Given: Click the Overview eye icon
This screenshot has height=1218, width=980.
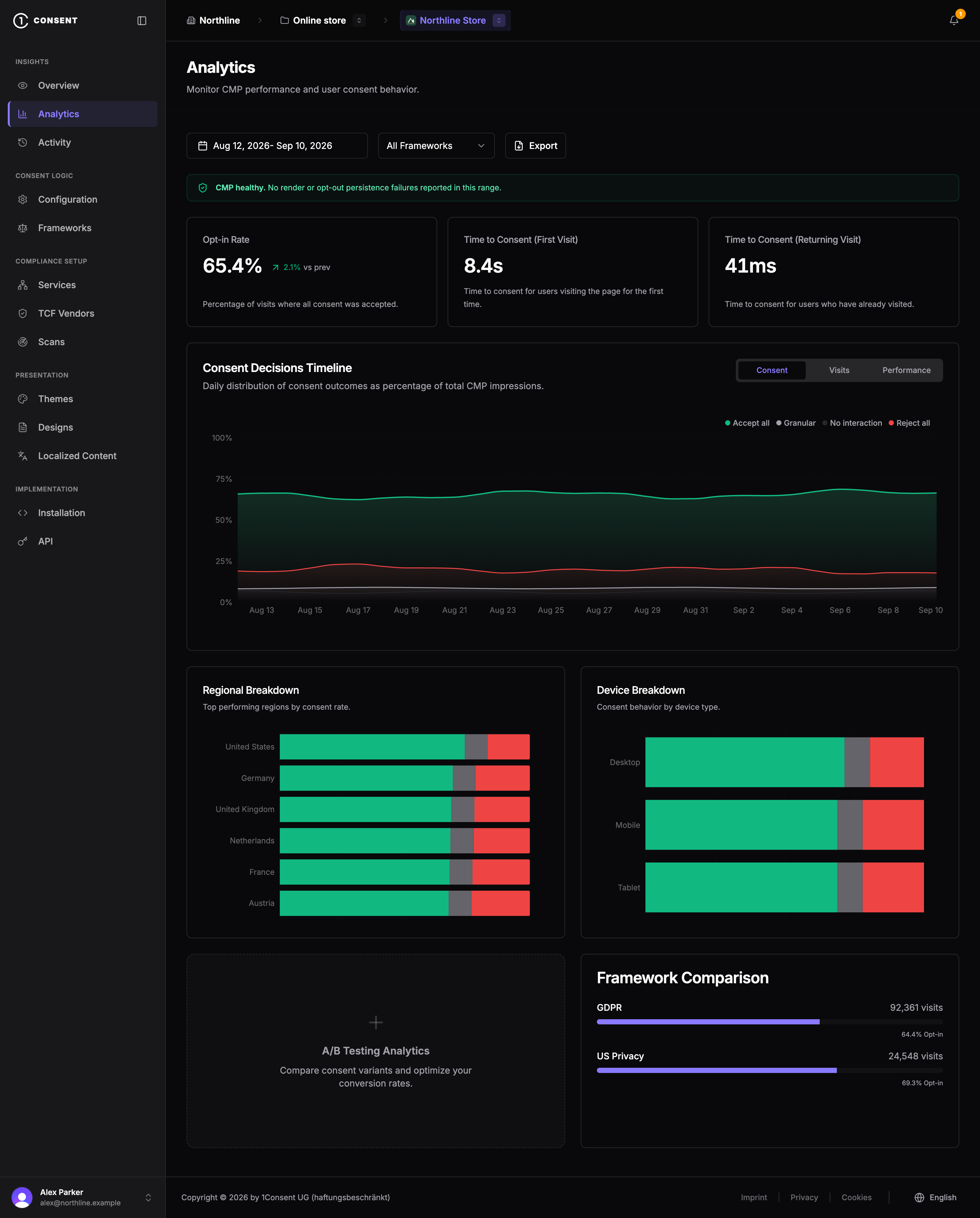Looking at the screenshot, I should pyautogui.click(x=23, y=85).
